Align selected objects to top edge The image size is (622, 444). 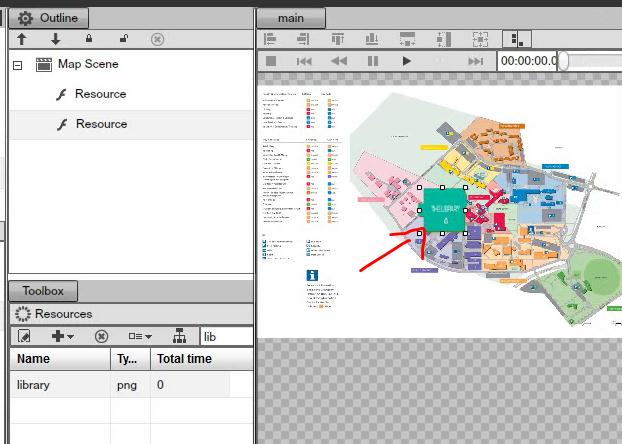pos(337,39)
